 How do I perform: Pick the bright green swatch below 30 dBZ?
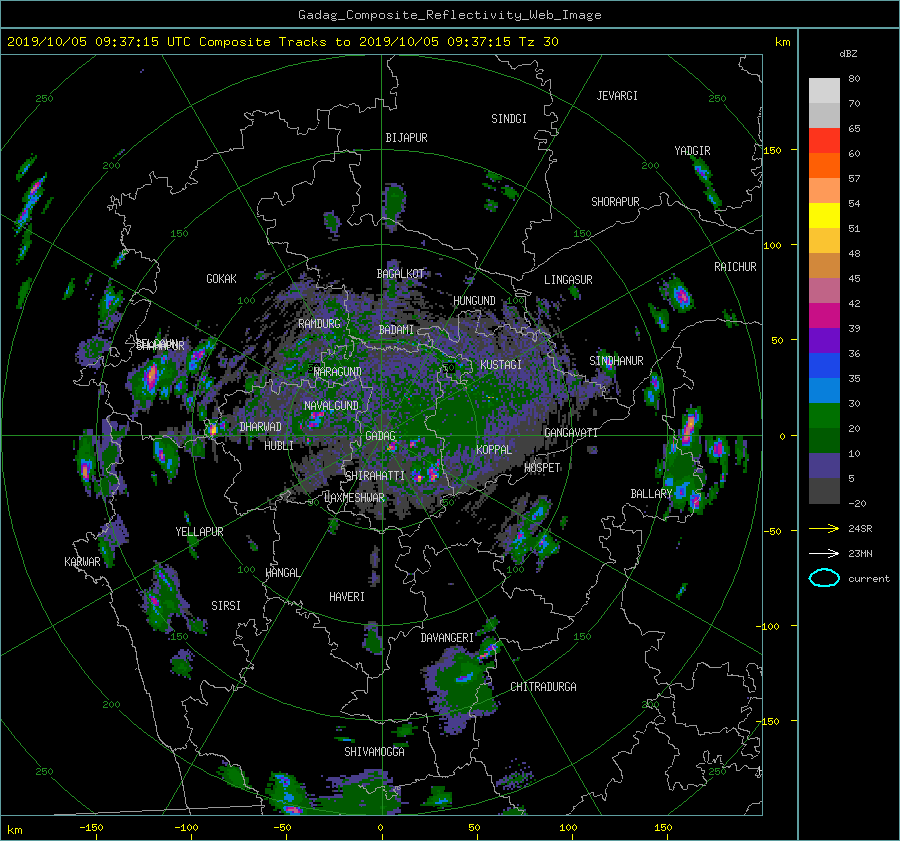click(824, 415)
